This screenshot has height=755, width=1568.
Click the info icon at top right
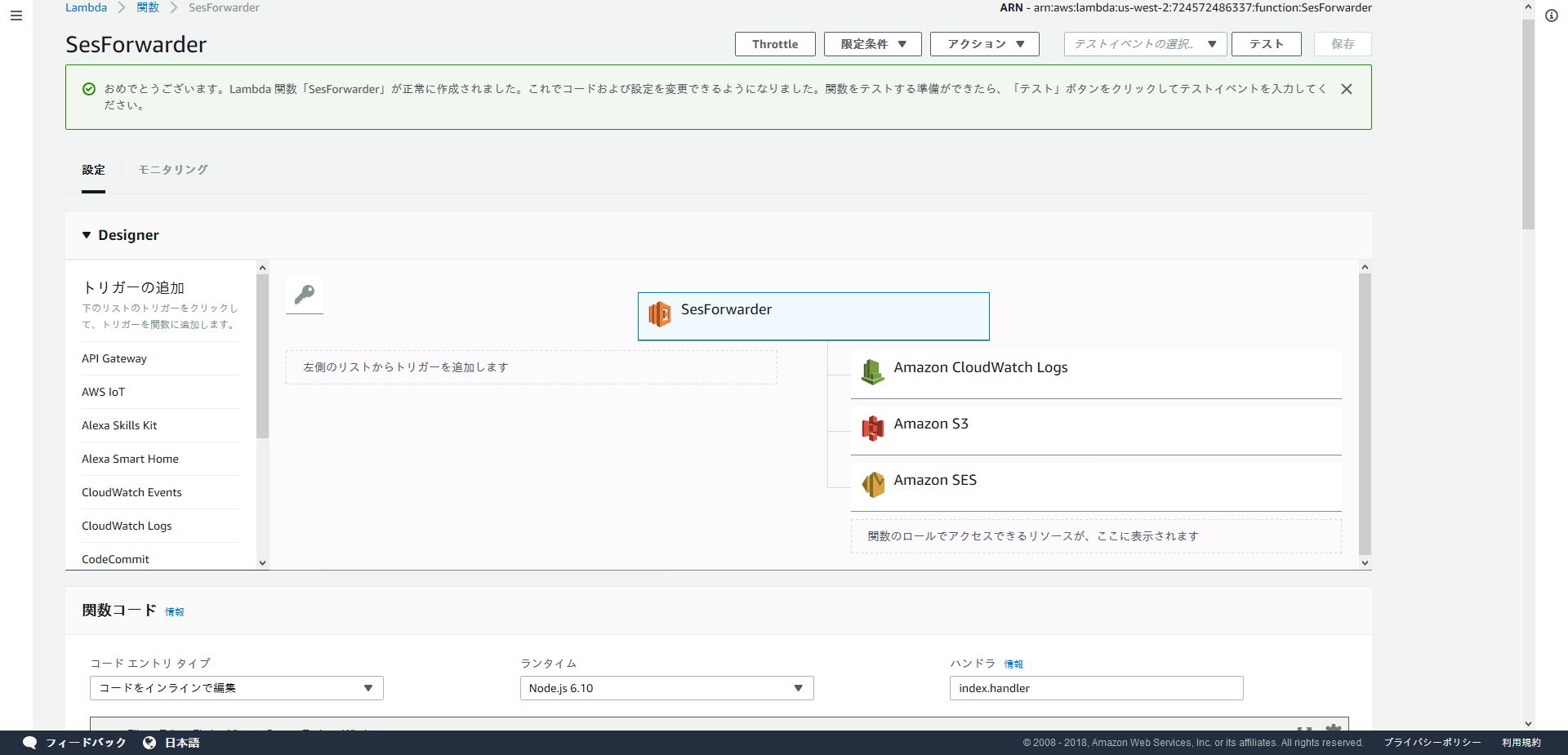(x=1551, y=16)
